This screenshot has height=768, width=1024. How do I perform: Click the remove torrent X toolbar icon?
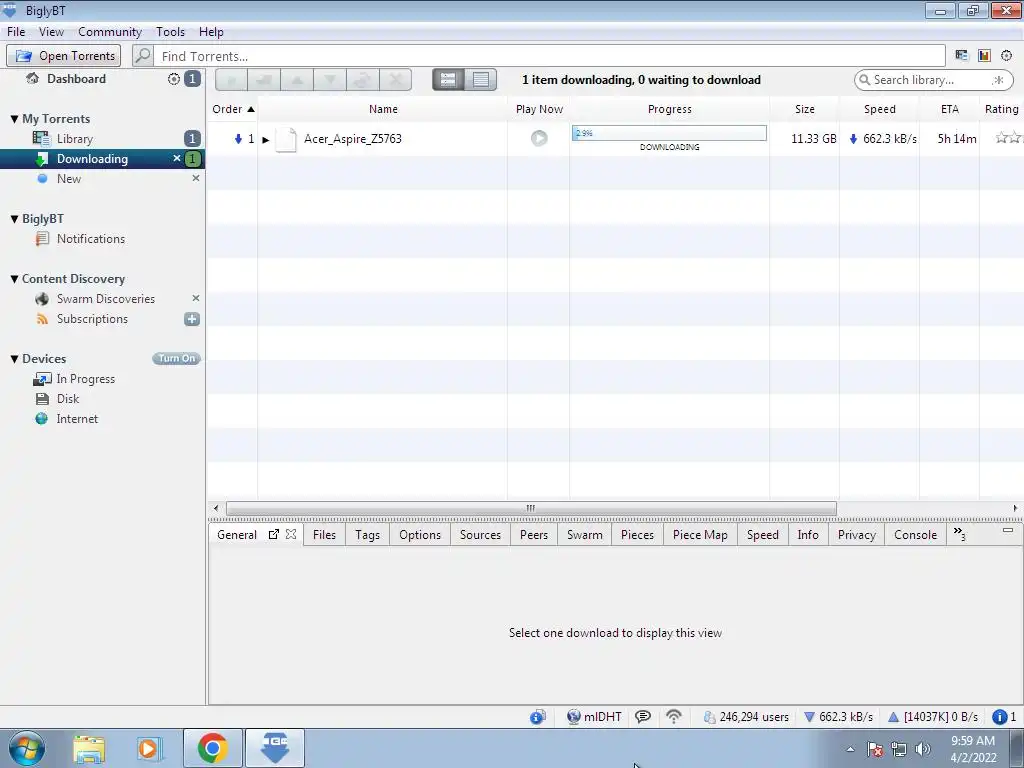(x=395, y=80)
